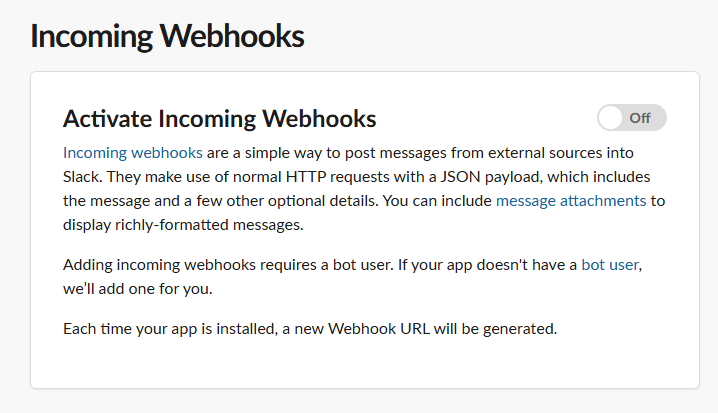Click the "Off" label on the switch
The height and width of the screenshot is (413, 718).
(x=640, y=118)
